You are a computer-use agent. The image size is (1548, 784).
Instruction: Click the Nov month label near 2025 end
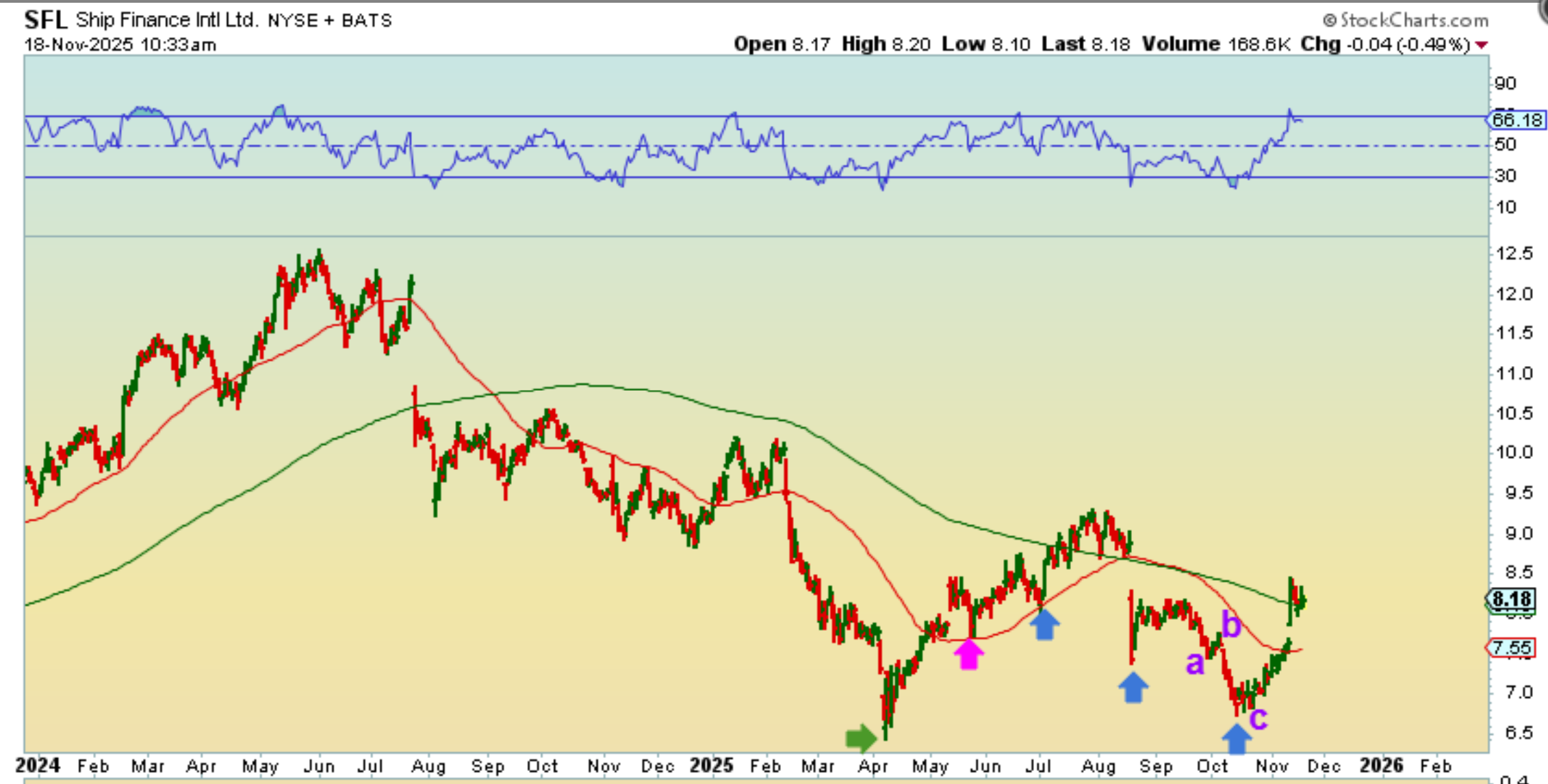pyautogui.click(x=1272, y=766)
